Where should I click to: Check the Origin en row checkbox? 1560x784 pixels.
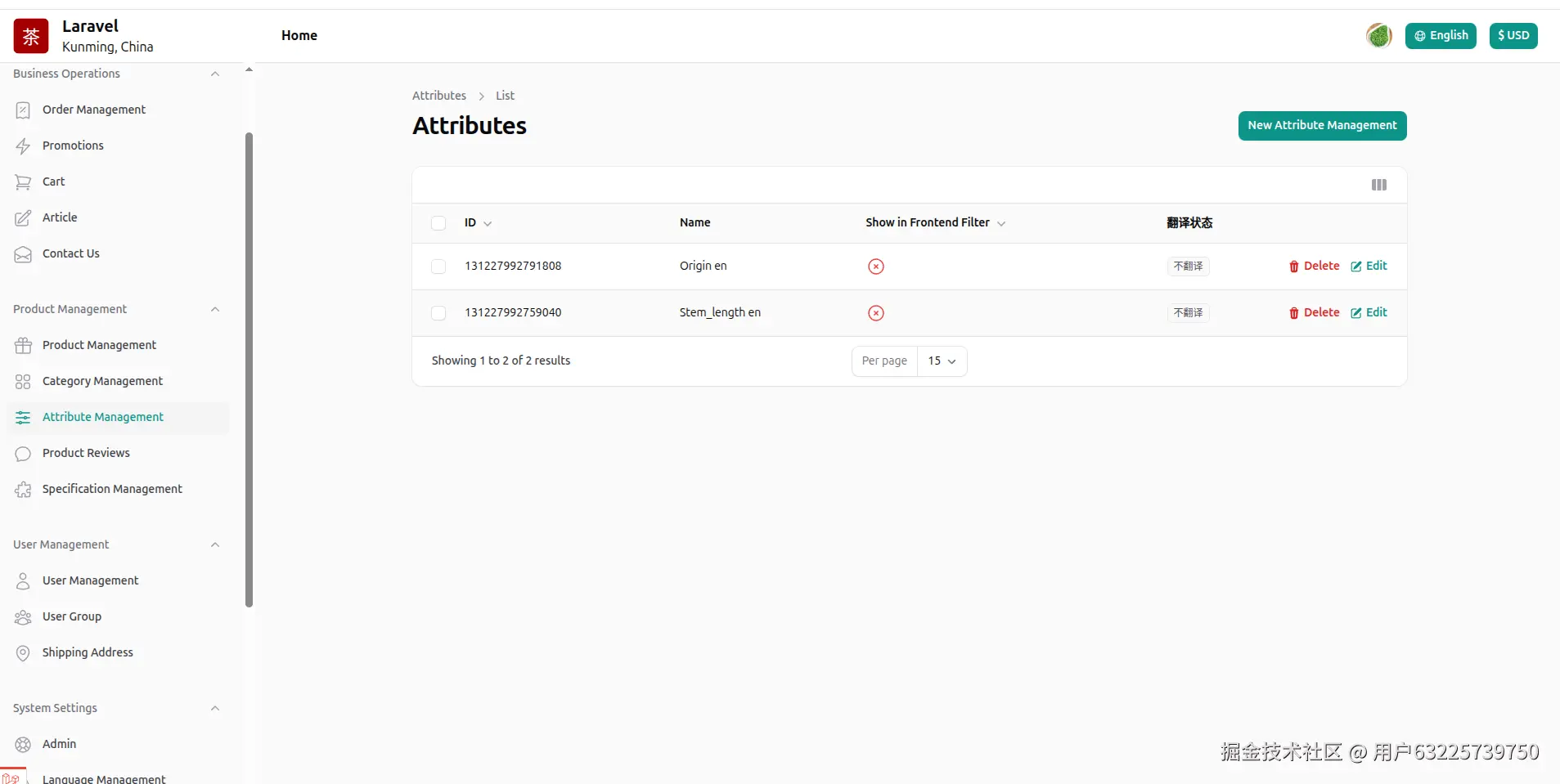(438, 267)
